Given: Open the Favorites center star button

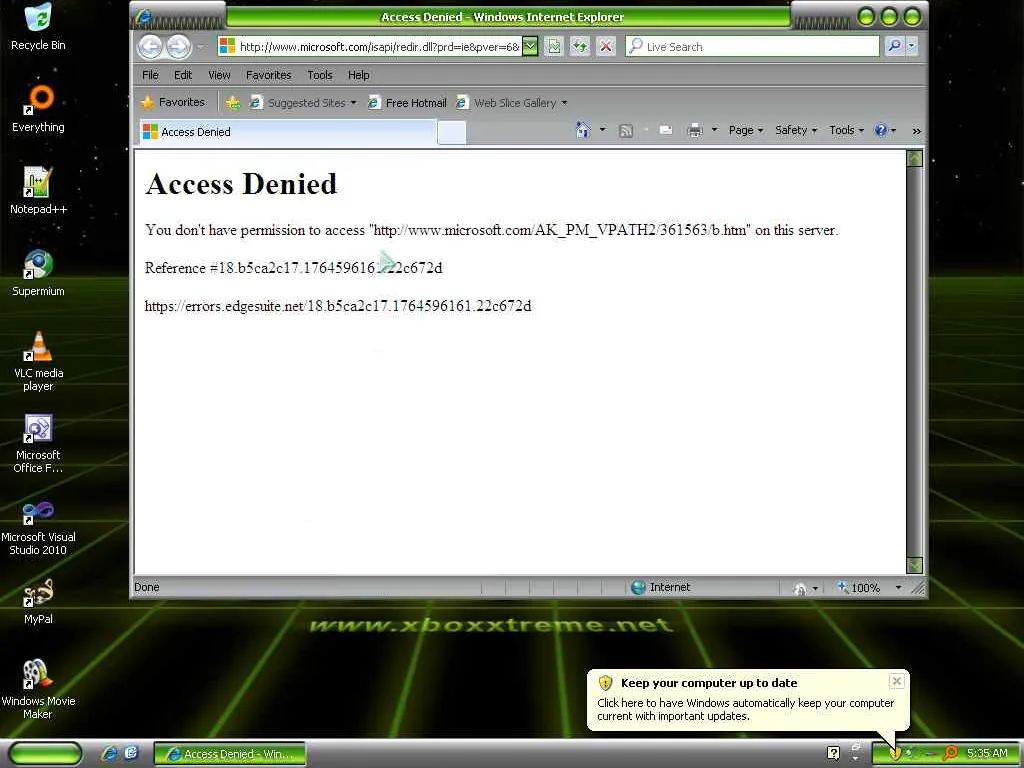Looking at the screenshot, I should (173, 103).
